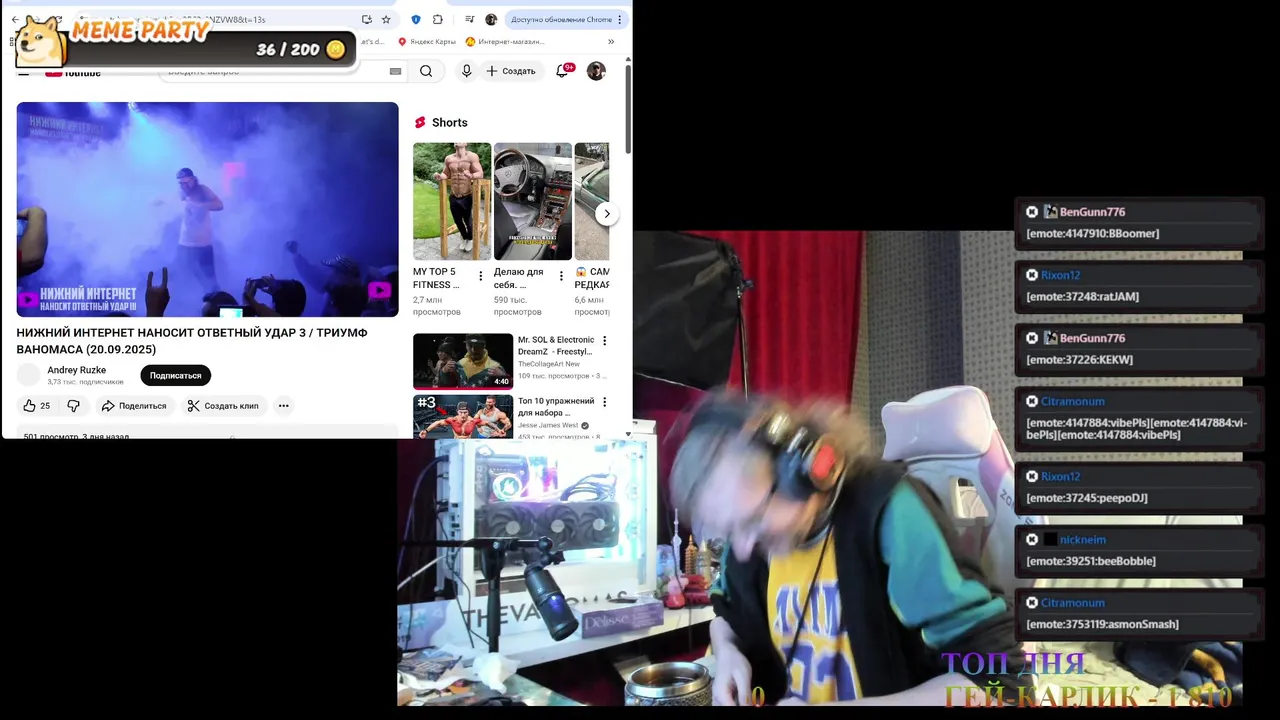Viewport: 1280px width, 720px height.
Task: Click BenGunn776 username in first chat message
Action: (1092, 212)
